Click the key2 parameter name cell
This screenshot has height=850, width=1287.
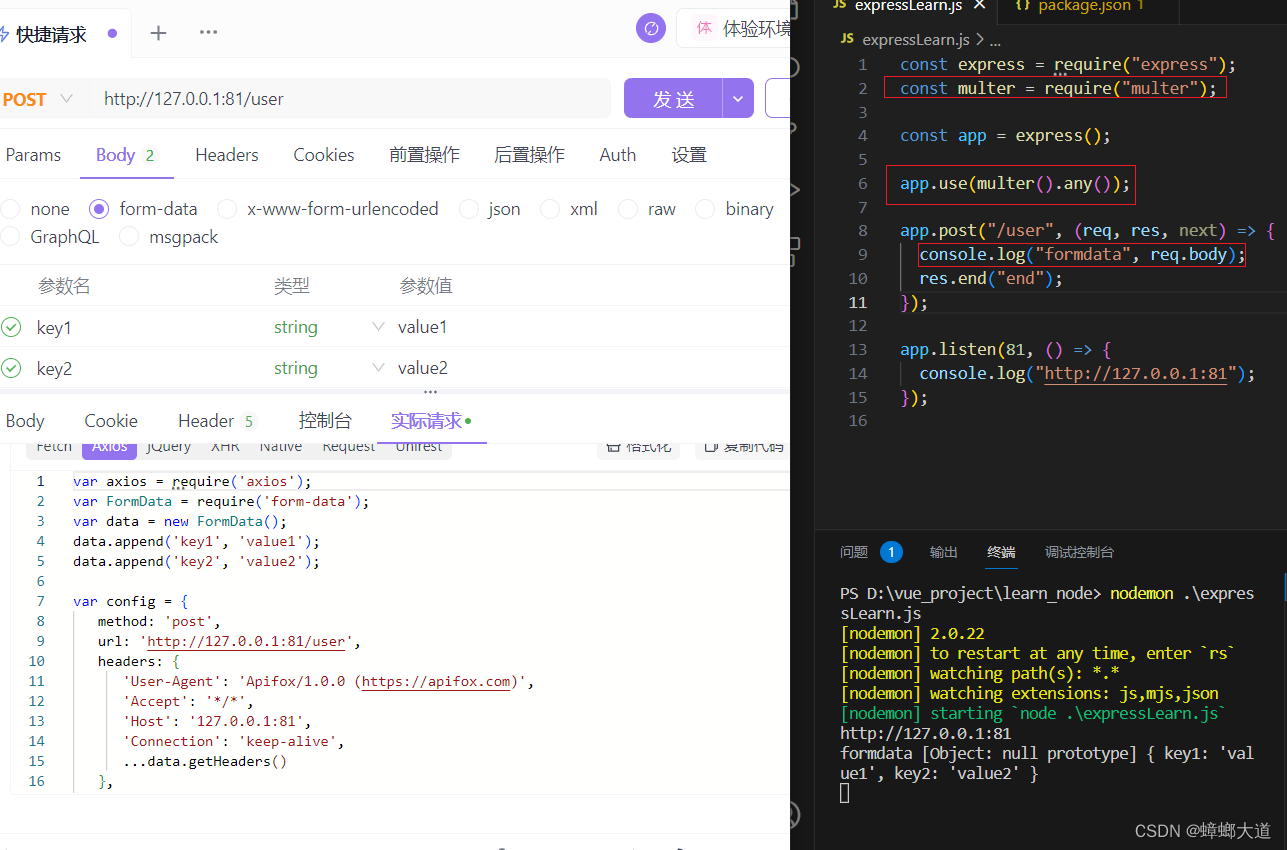coord(54,368)
